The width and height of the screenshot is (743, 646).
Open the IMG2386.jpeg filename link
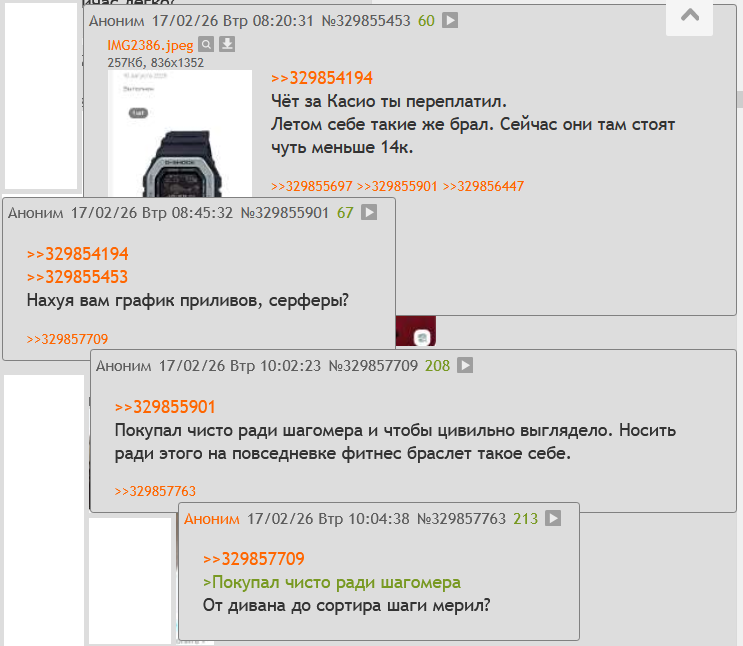tap(150, 45)
